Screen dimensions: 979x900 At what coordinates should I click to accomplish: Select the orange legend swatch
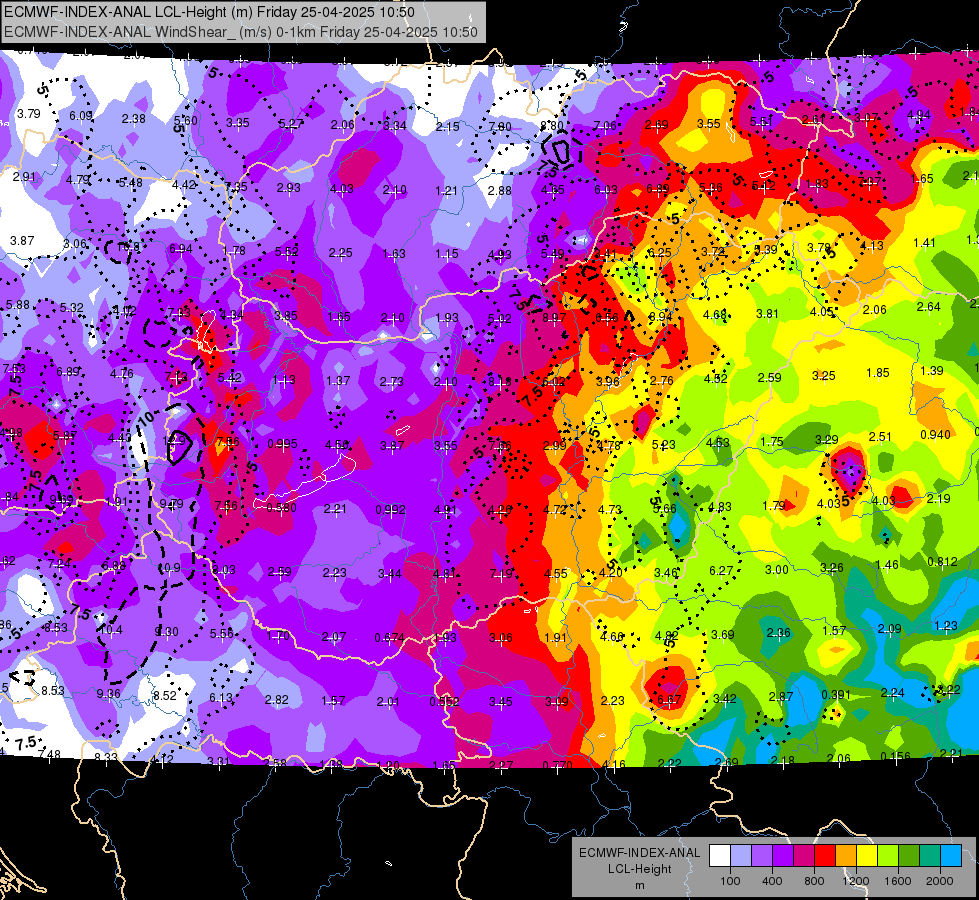click(846, 856)
